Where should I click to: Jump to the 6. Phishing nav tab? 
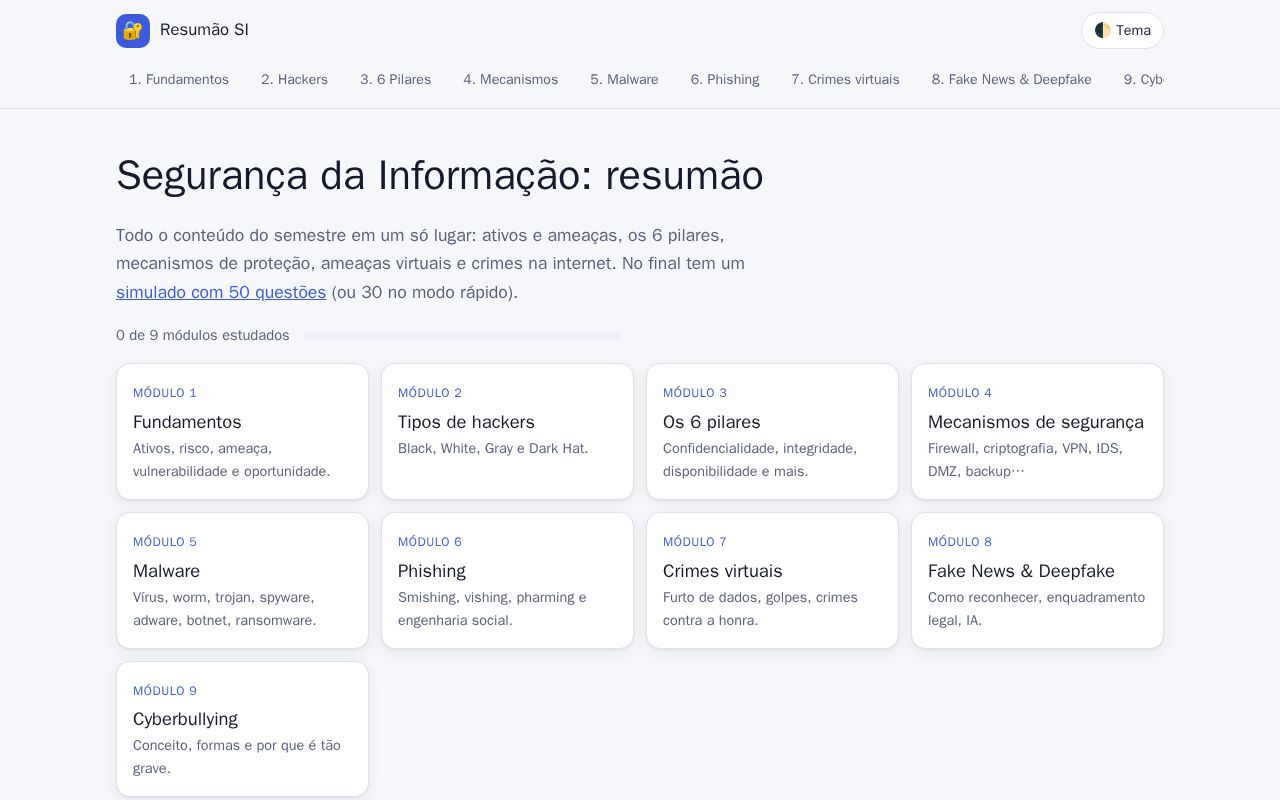(x=725, y=80)
